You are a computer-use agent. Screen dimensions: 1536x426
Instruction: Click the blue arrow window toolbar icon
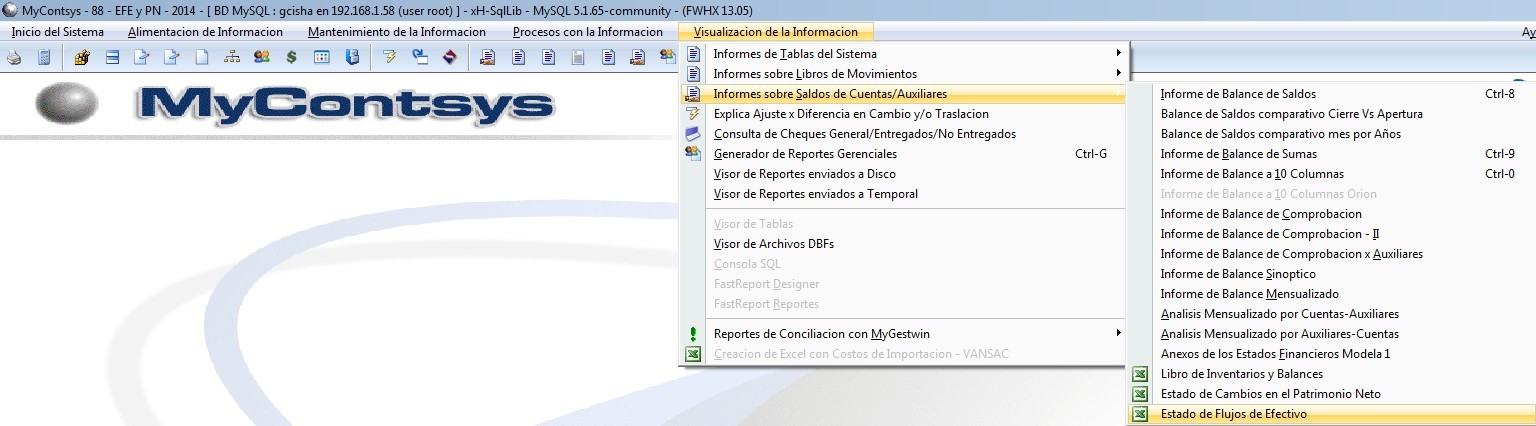pos(420,57)
